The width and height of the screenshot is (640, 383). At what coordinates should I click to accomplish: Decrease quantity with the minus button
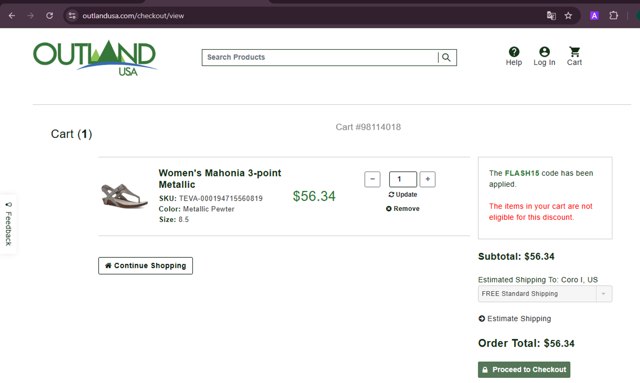372,179
